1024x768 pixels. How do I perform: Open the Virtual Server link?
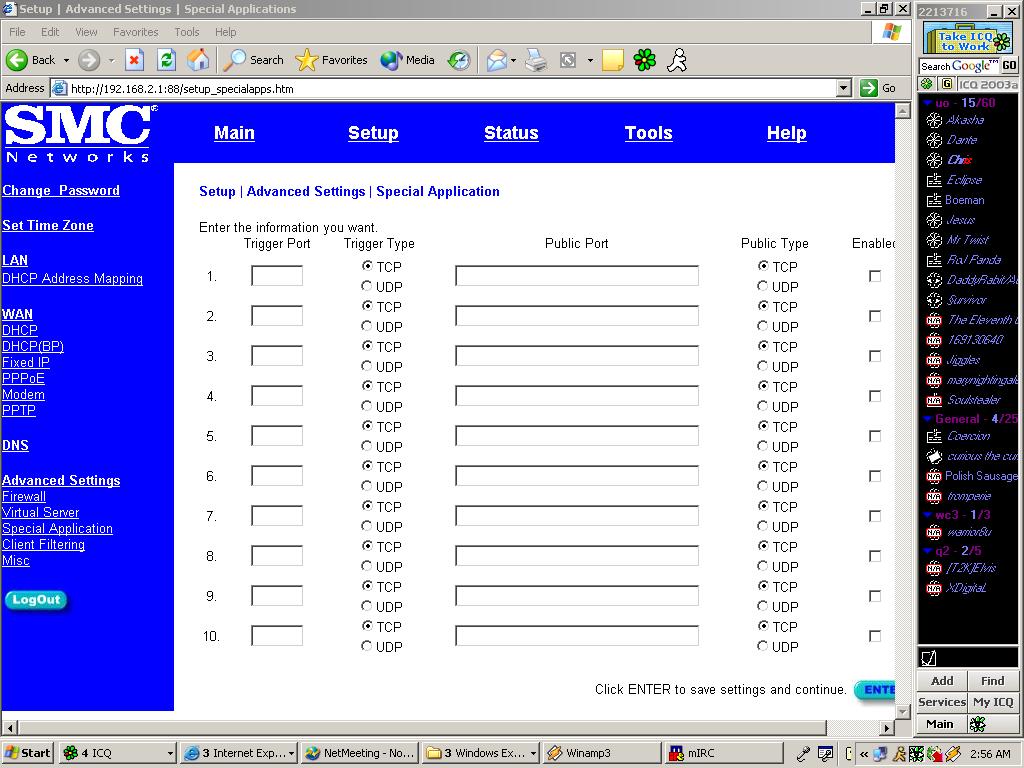(40, 512)
